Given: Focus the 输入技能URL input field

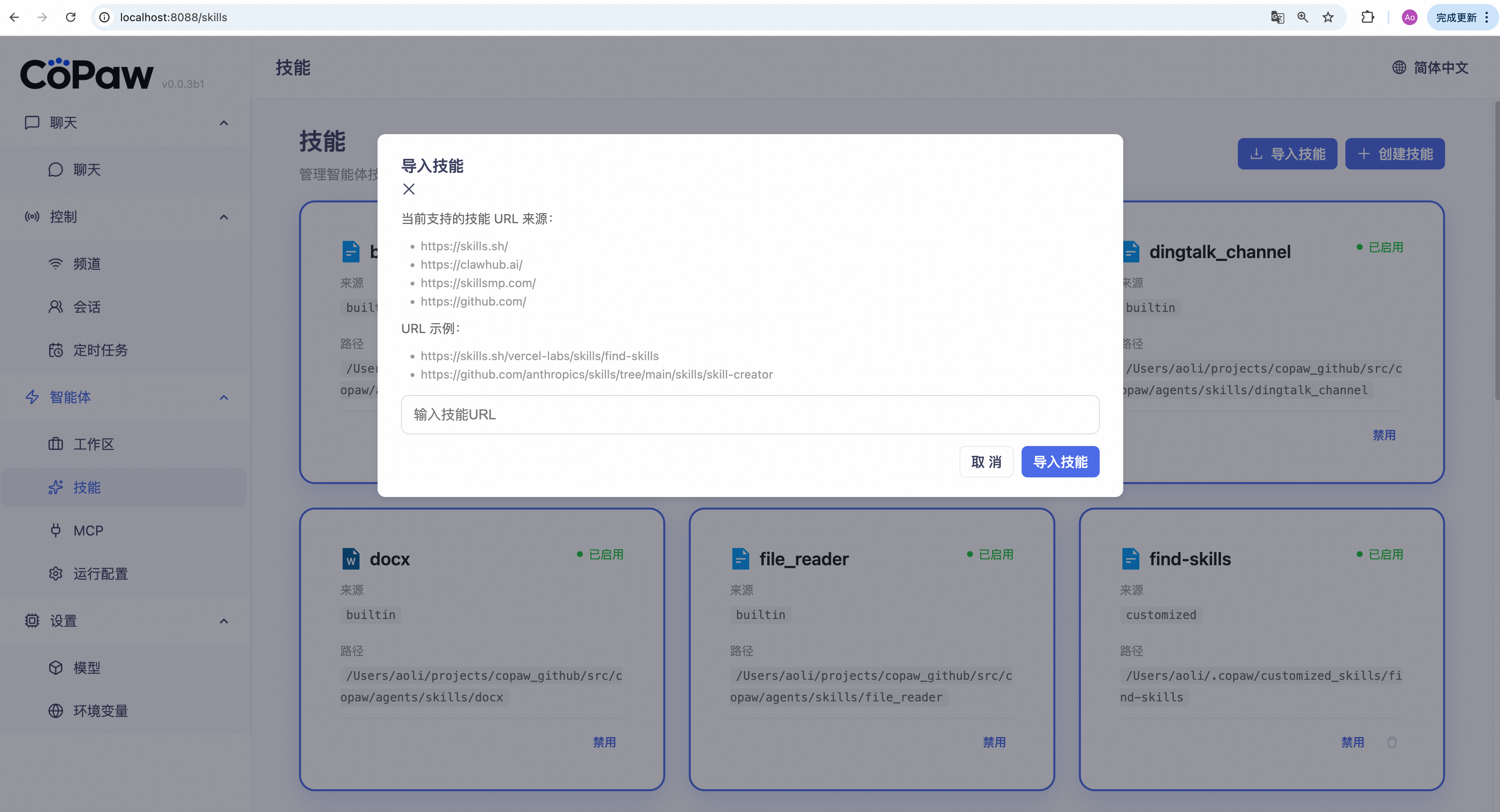Looking at the screenshot, I should pyautogui.click(x=750, y=415).
